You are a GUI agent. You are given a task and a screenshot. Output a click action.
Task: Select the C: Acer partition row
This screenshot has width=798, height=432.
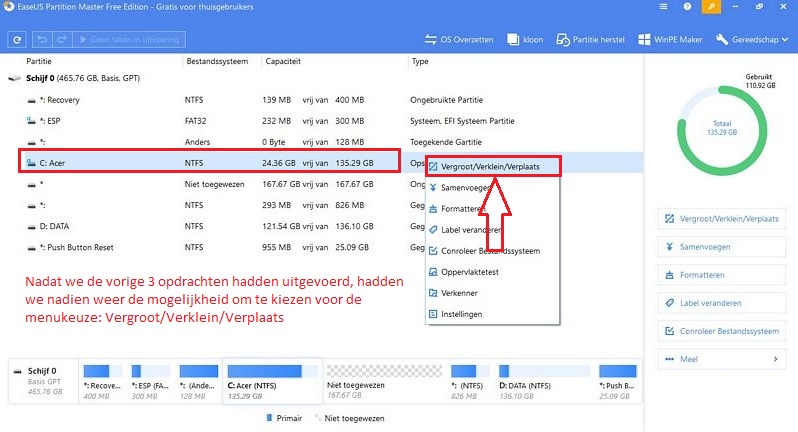click(323, 163)
